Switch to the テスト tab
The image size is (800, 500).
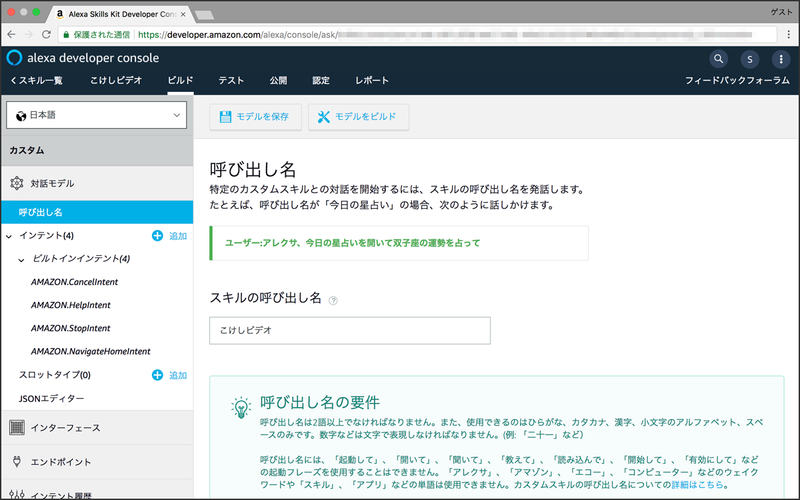coord(231,80)
